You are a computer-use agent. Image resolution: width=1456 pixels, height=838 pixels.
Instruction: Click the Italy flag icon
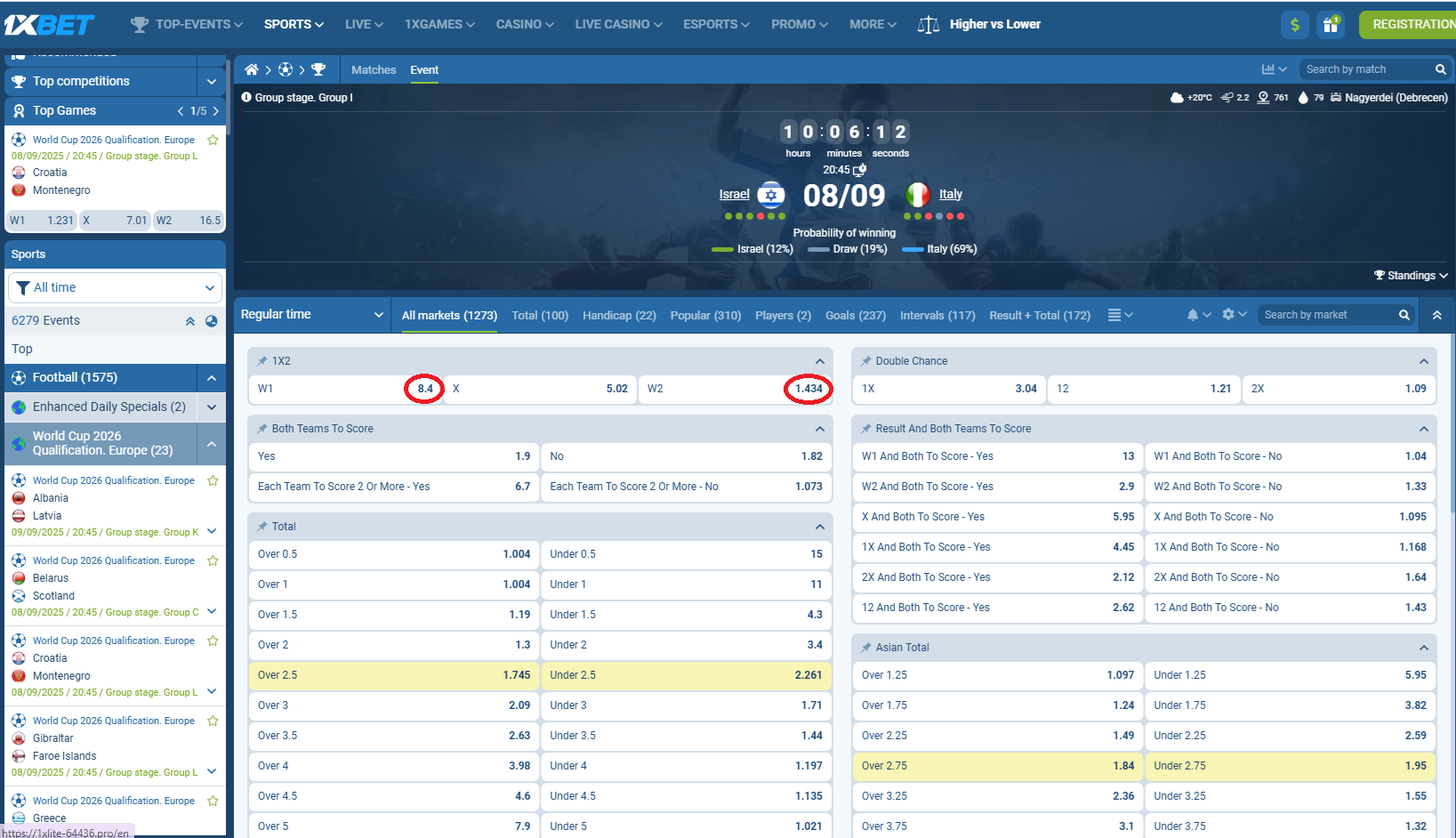(917, 195)
